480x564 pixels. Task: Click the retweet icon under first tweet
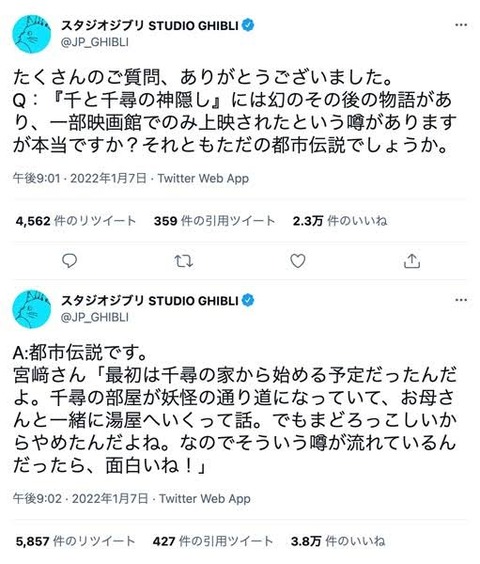184,261
